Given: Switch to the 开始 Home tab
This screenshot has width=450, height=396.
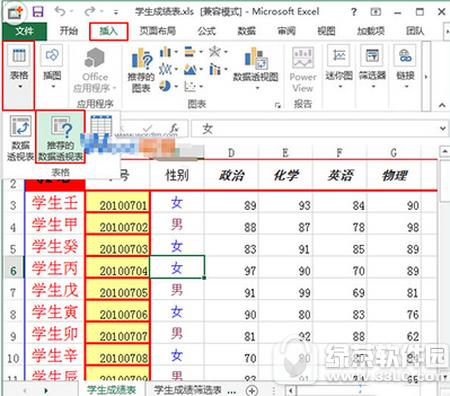Looking at the screenshot, I should tap(69, 31).
